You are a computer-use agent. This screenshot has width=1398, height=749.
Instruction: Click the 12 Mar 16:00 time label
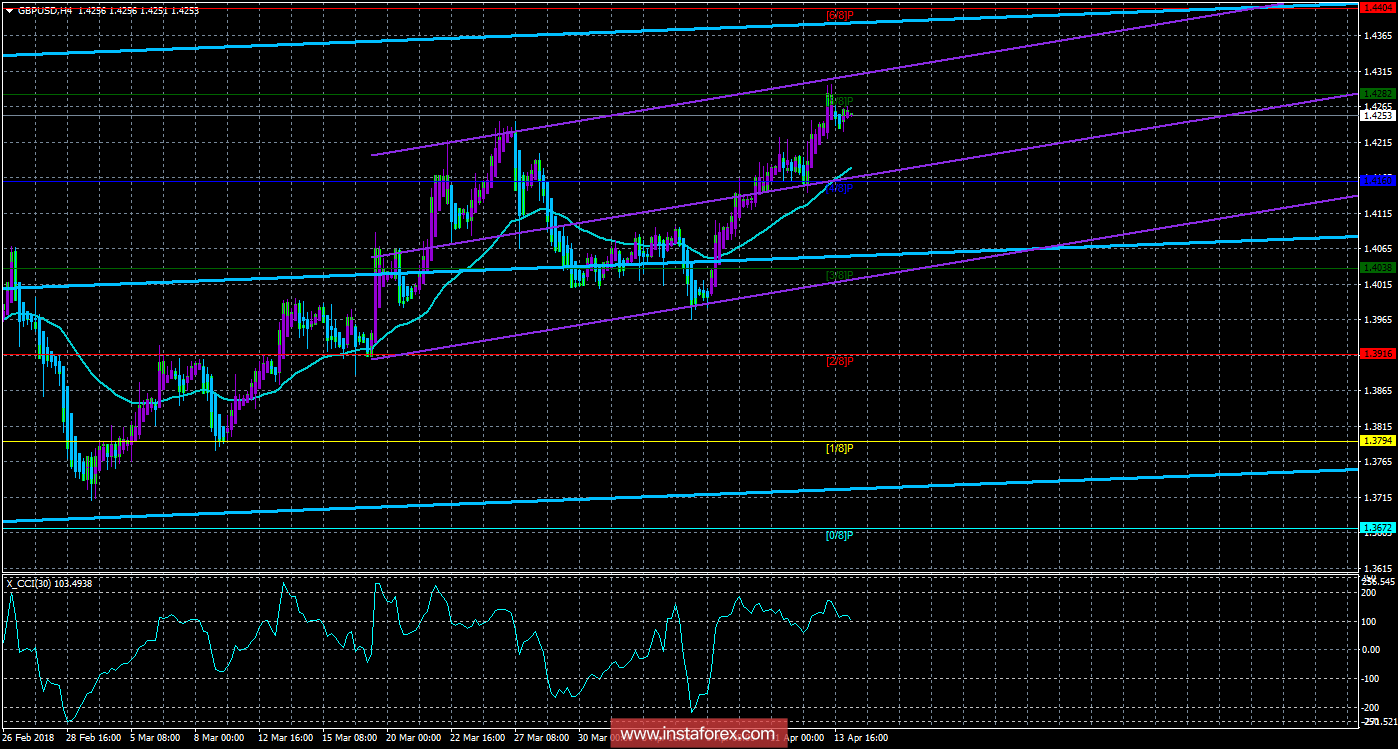(x=286, y=739)
